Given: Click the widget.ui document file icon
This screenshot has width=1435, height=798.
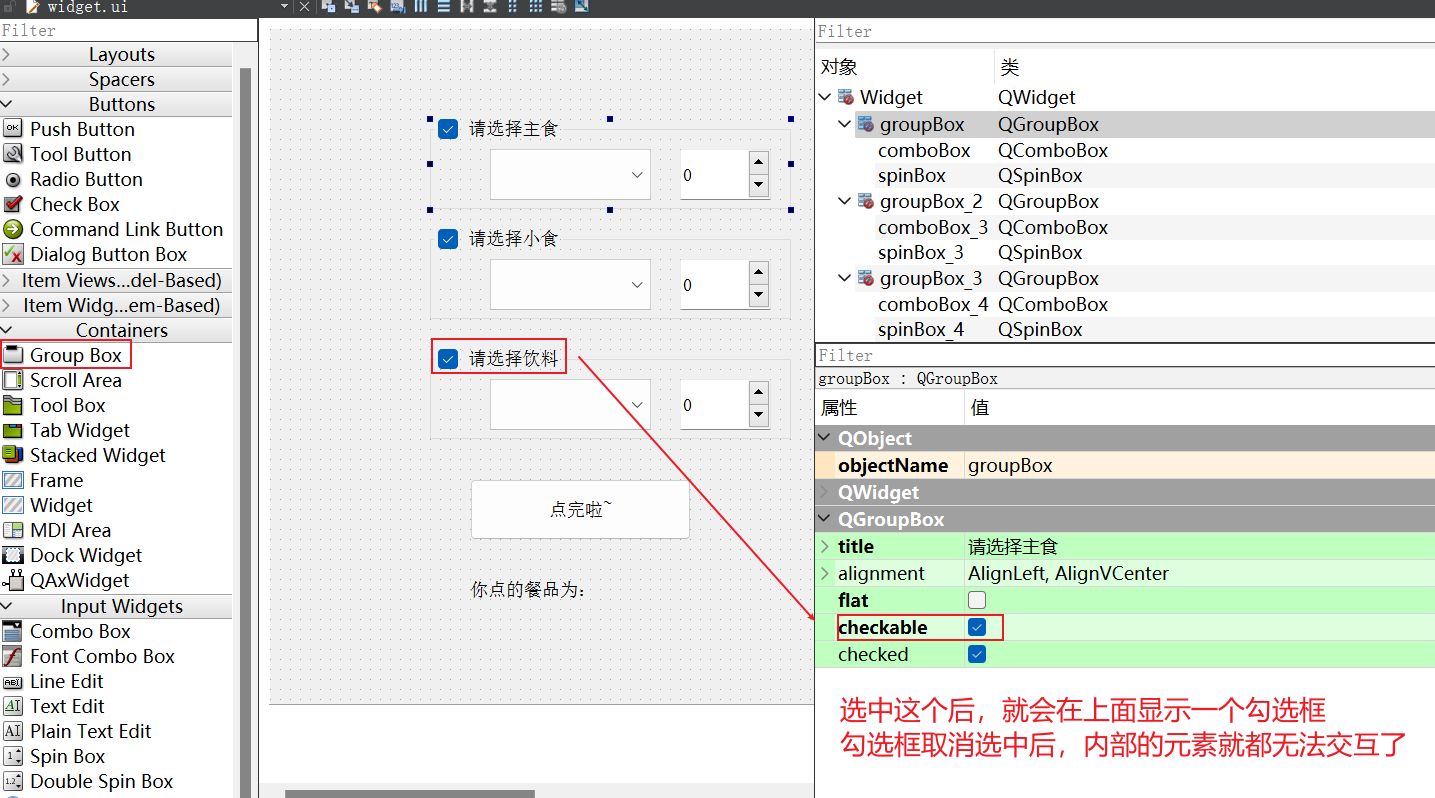Looking at the screenshot, I should [32, 6].
